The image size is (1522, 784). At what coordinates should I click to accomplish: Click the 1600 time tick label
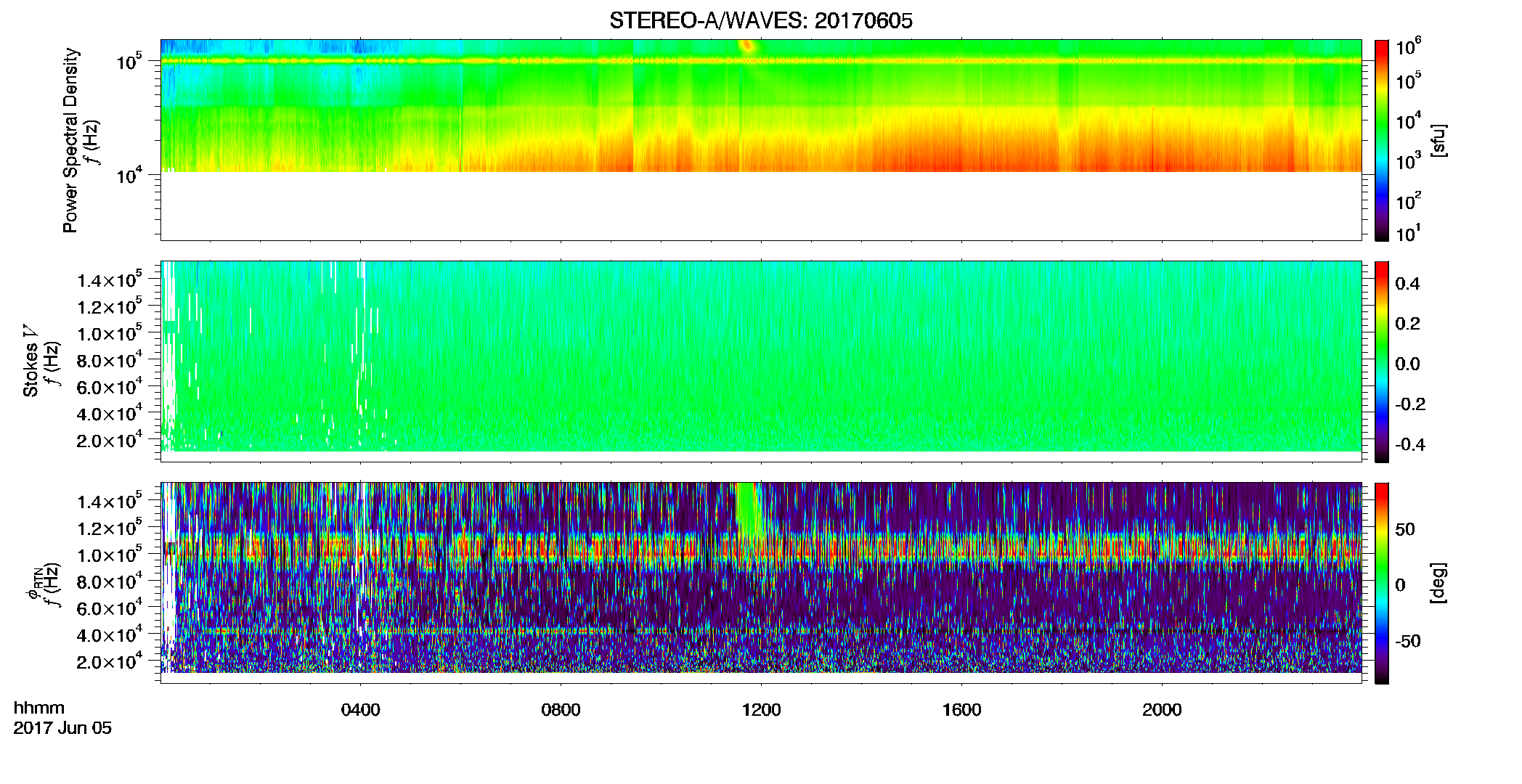coord(961,710)
